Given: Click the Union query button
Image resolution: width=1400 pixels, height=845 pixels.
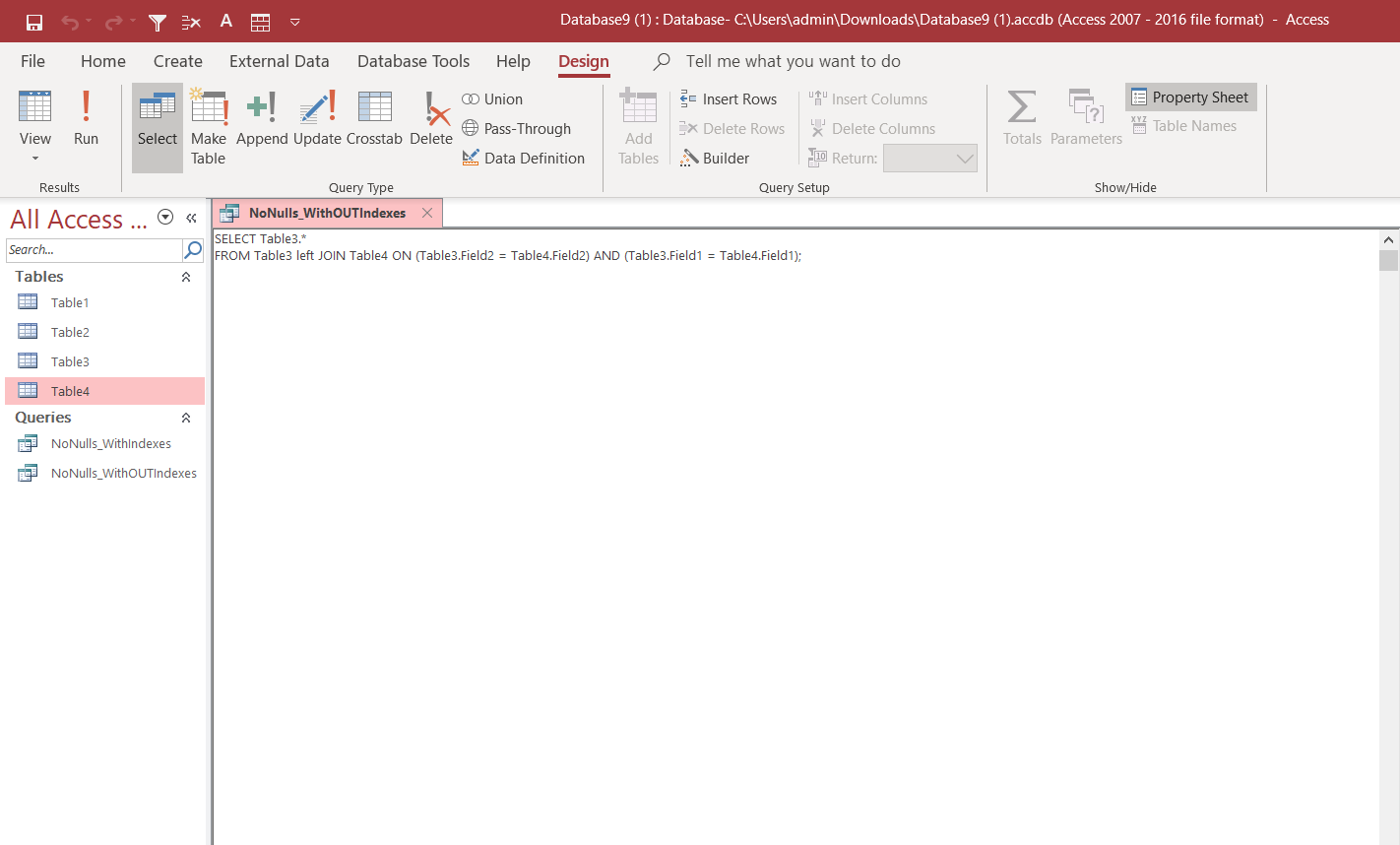Looking at the screenshot, I should pyautogui.click(x=493, y=99).
